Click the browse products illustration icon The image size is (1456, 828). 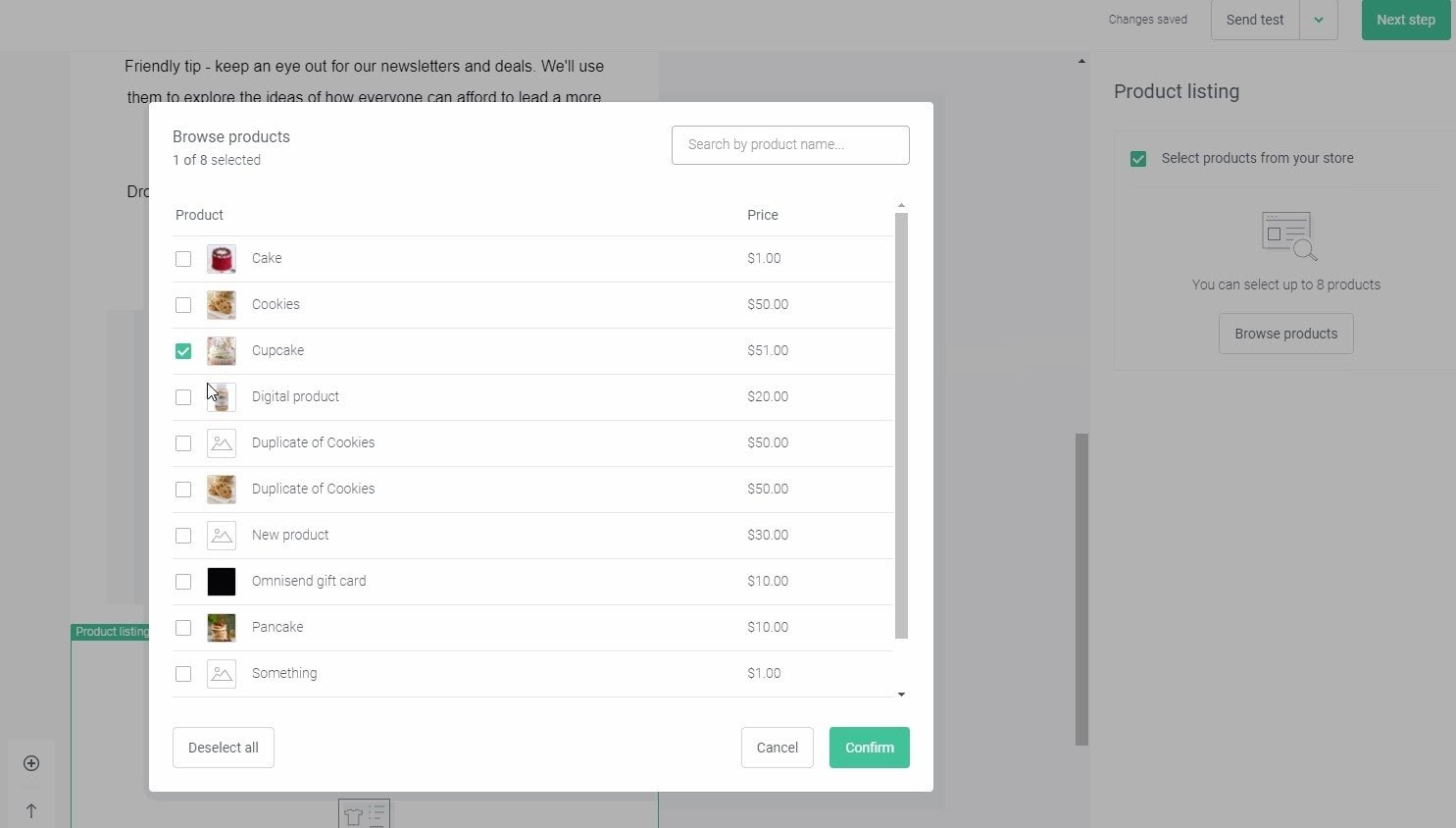coord(1288,235)
